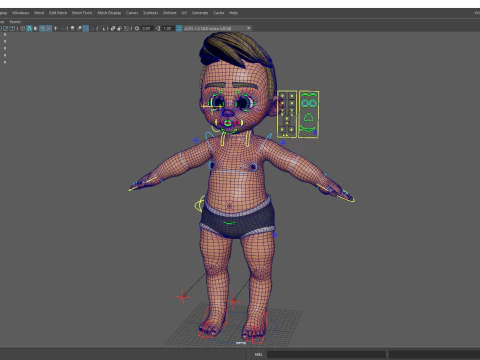The width and height of the screenshot is (480, 360).
Task: Select the yellow hip circle control
Action: tap(200, 204)
